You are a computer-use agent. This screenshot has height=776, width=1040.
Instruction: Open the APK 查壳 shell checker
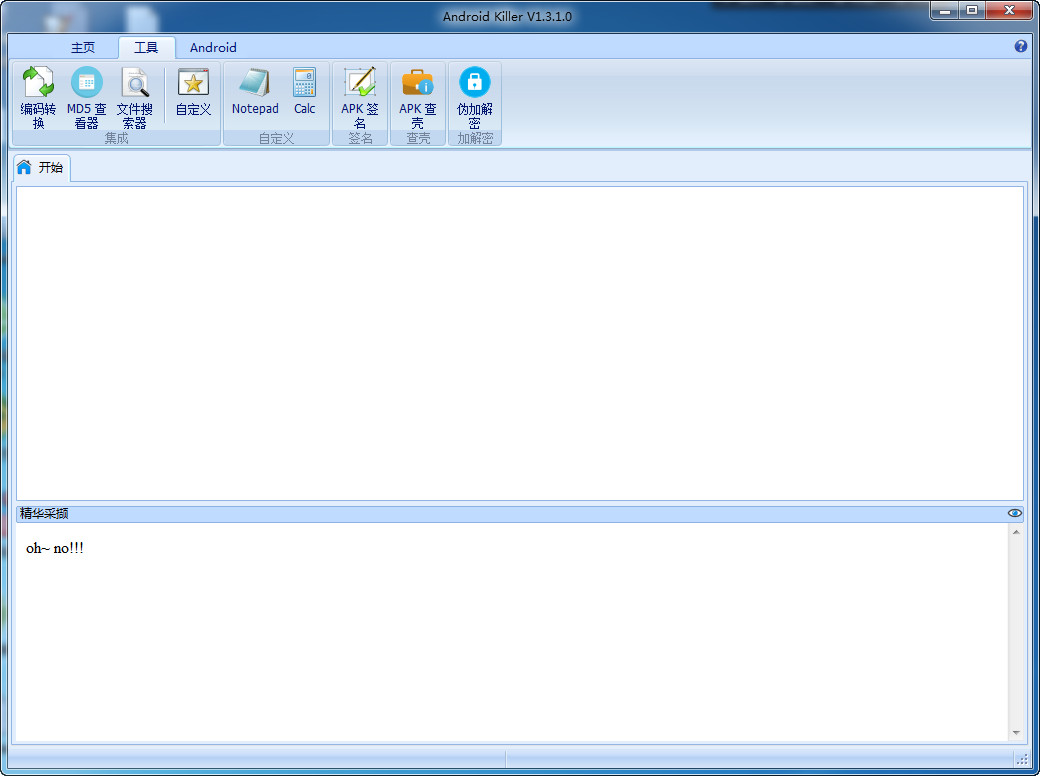click(417, 97)
